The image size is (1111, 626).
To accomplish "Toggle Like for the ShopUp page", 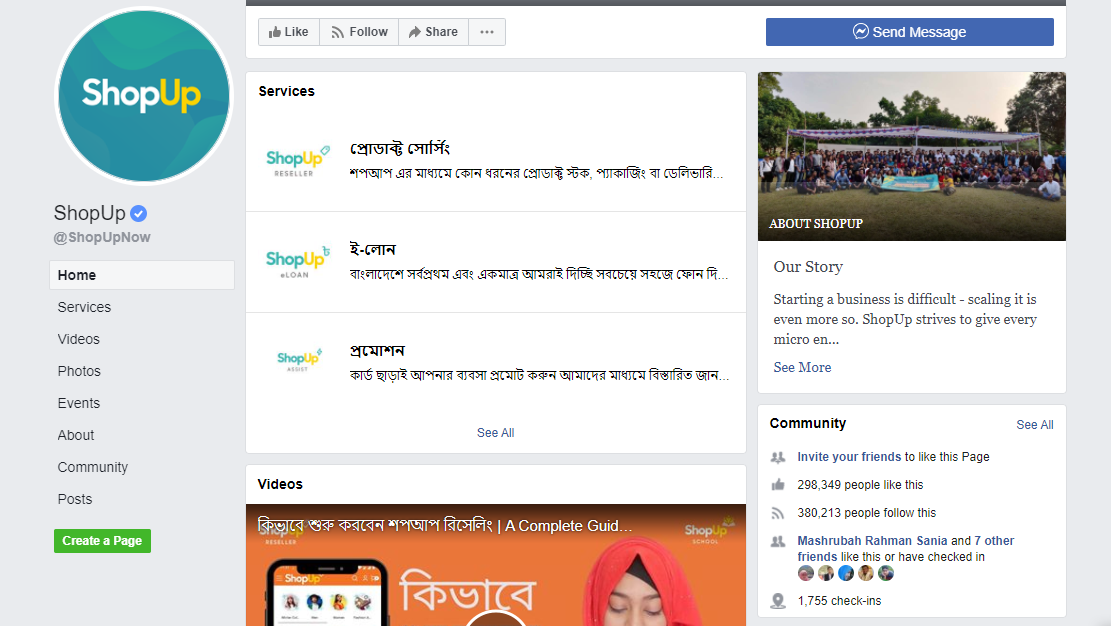I will point(288,31).
